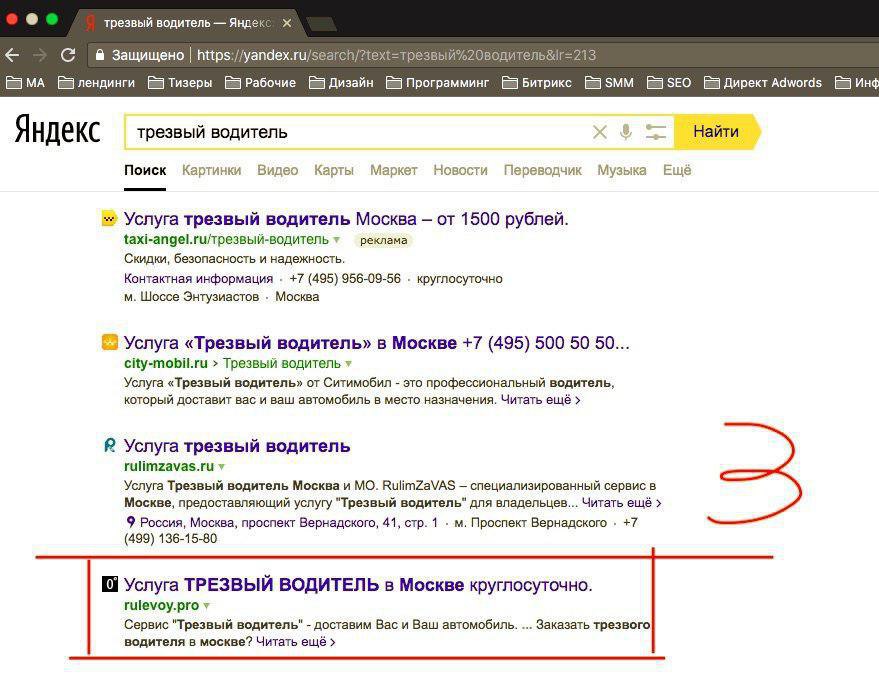Open the 'в Москве круглосуточно' result title
The image size is (879, 679).
[358, 585]
